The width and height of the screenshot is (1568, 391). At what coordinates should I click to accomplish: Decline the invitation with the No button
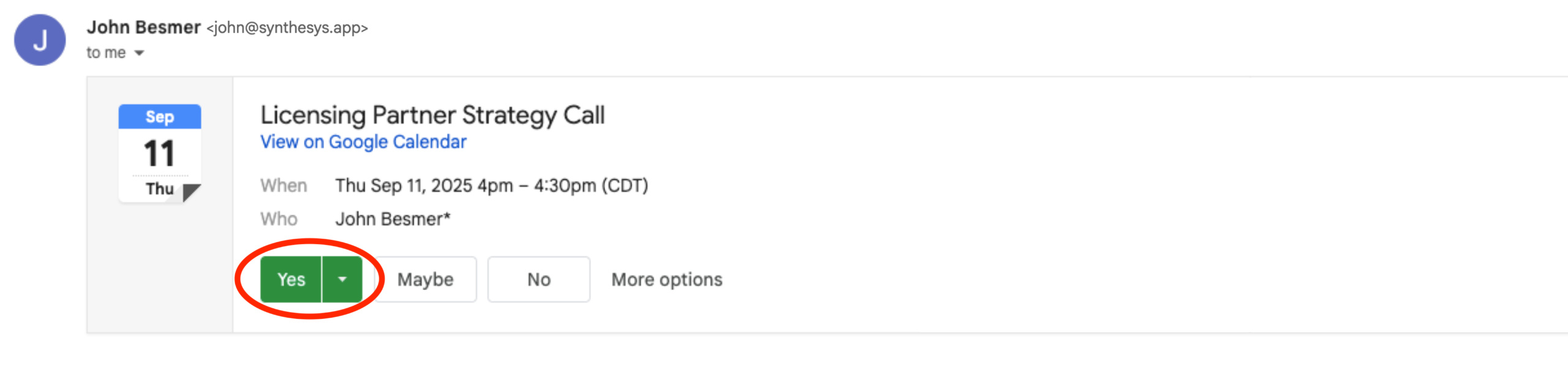pyautogui.click(x=538, y=280)
